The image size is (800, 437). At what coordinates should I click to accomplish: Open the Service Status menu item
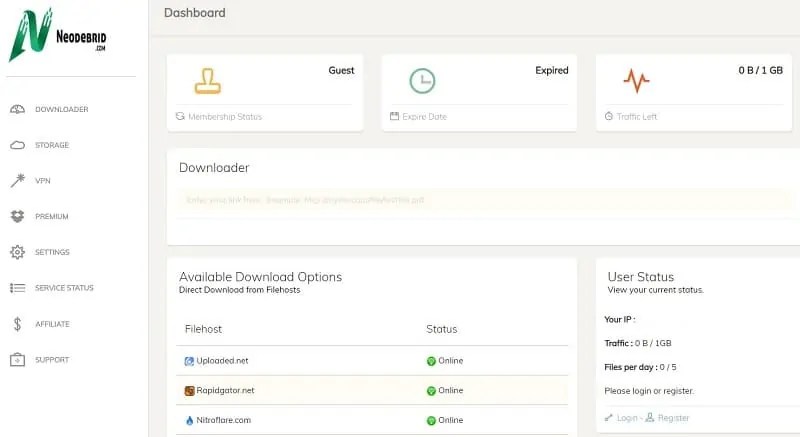[64, 288]
